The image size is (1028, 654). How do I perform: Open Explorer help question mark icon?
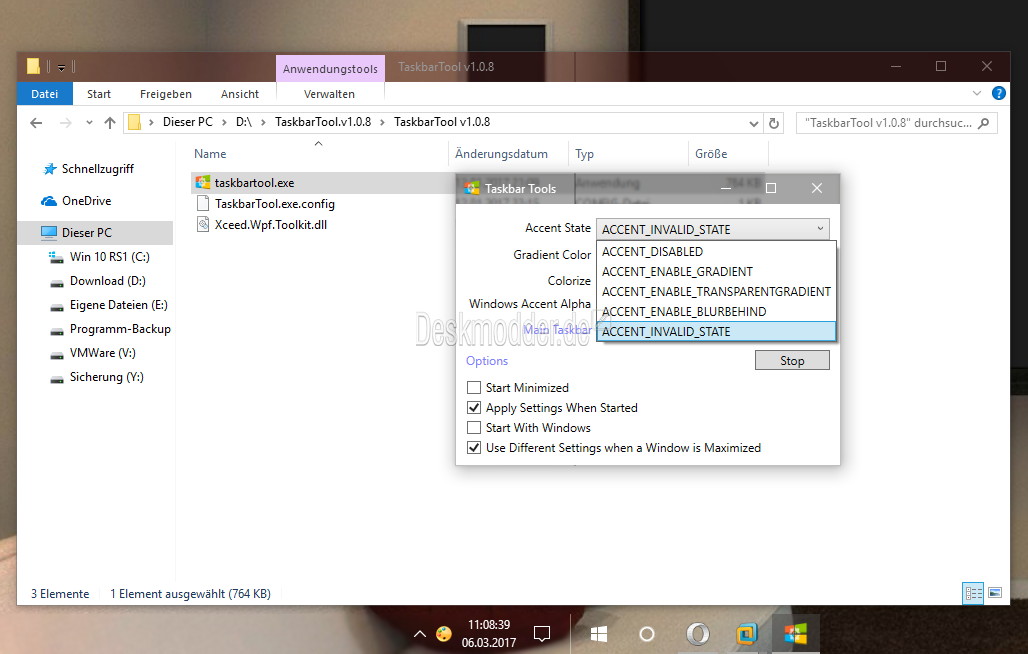tap(998, 93)
